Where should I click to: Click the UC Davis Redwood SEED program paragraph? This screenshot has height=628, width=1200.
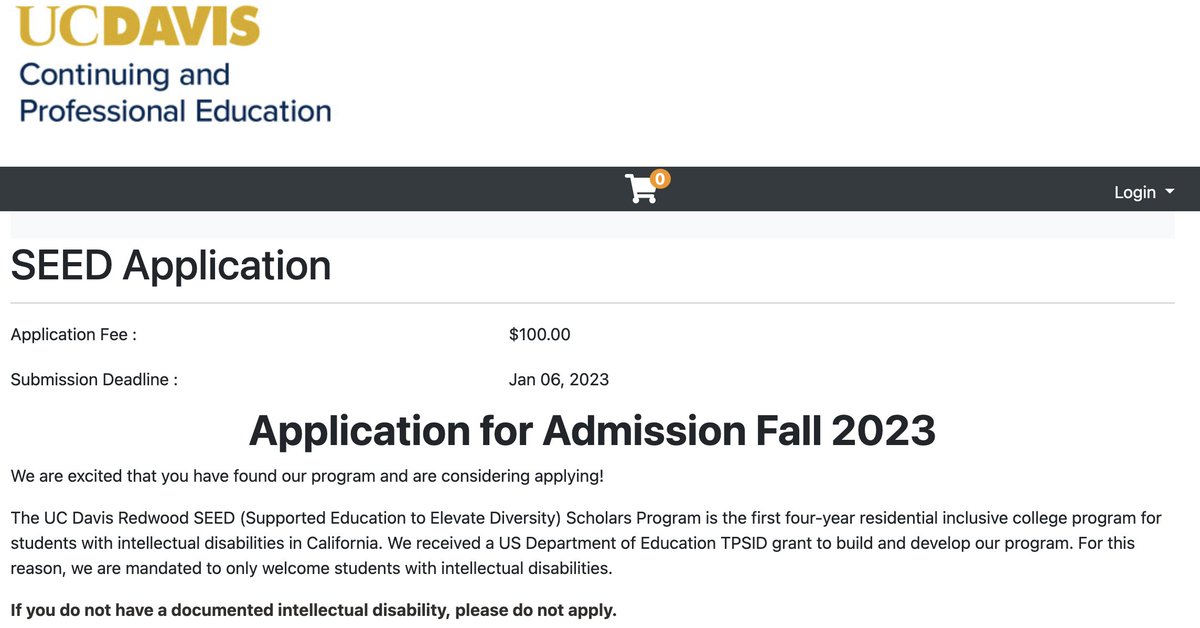587,543
